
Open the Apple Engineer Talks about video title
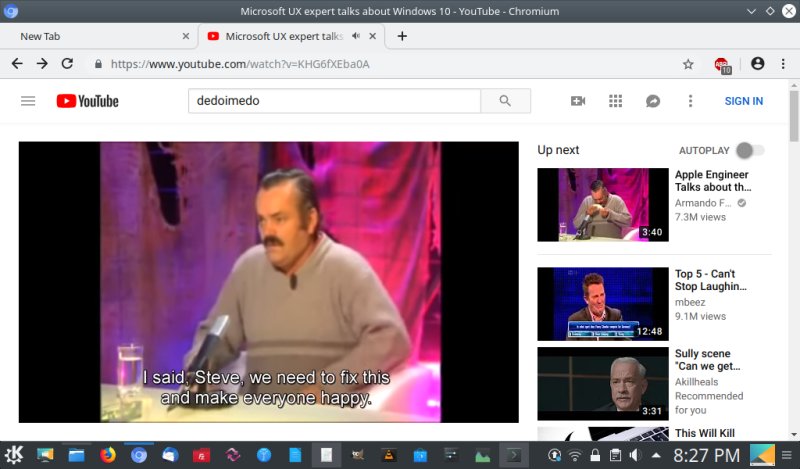coord(713,181)
